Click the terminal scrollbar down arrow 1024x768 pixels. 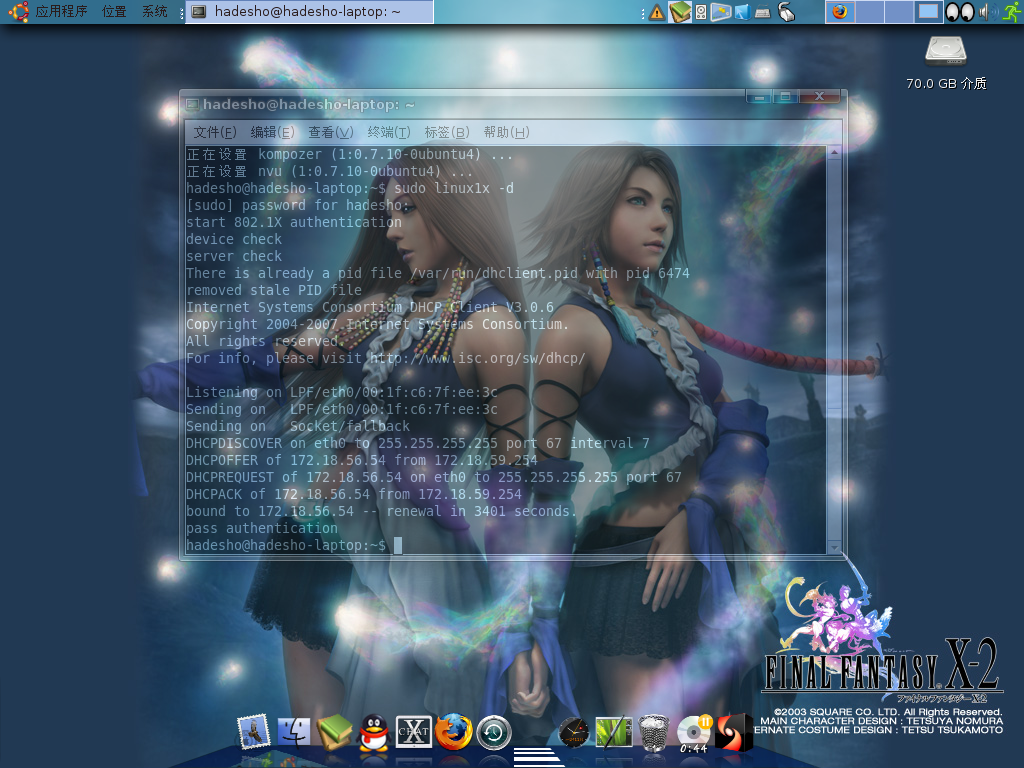834,547
